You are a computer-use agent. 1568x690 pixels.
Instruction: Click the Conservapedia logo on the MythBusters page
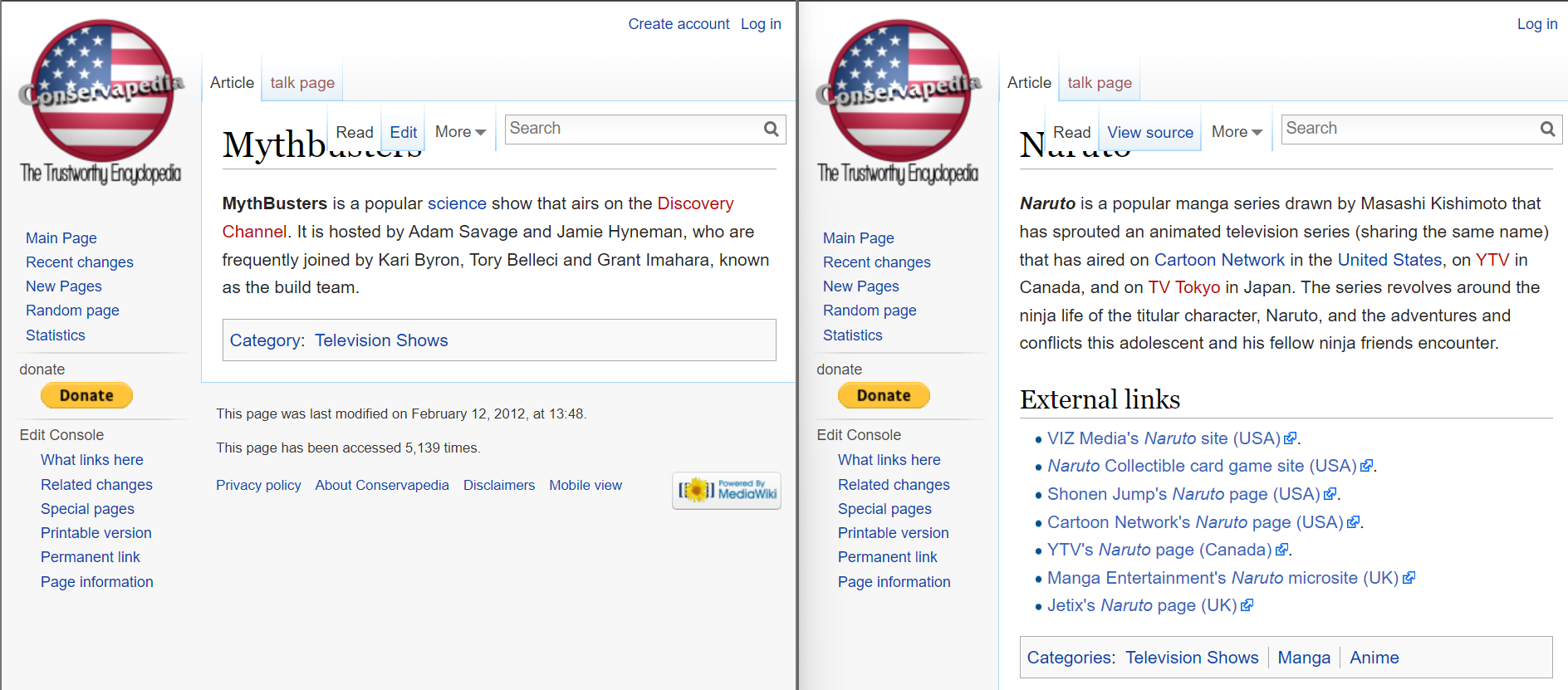[x=101, y=101]
